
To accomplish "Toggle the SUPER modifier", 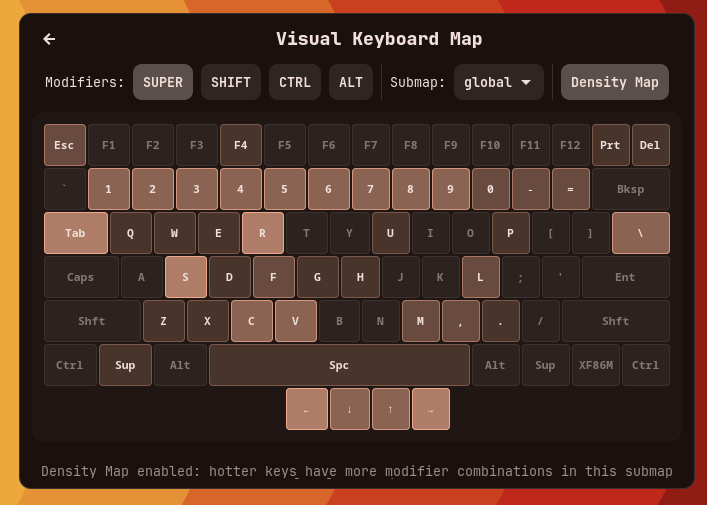I will click(163, 82).
